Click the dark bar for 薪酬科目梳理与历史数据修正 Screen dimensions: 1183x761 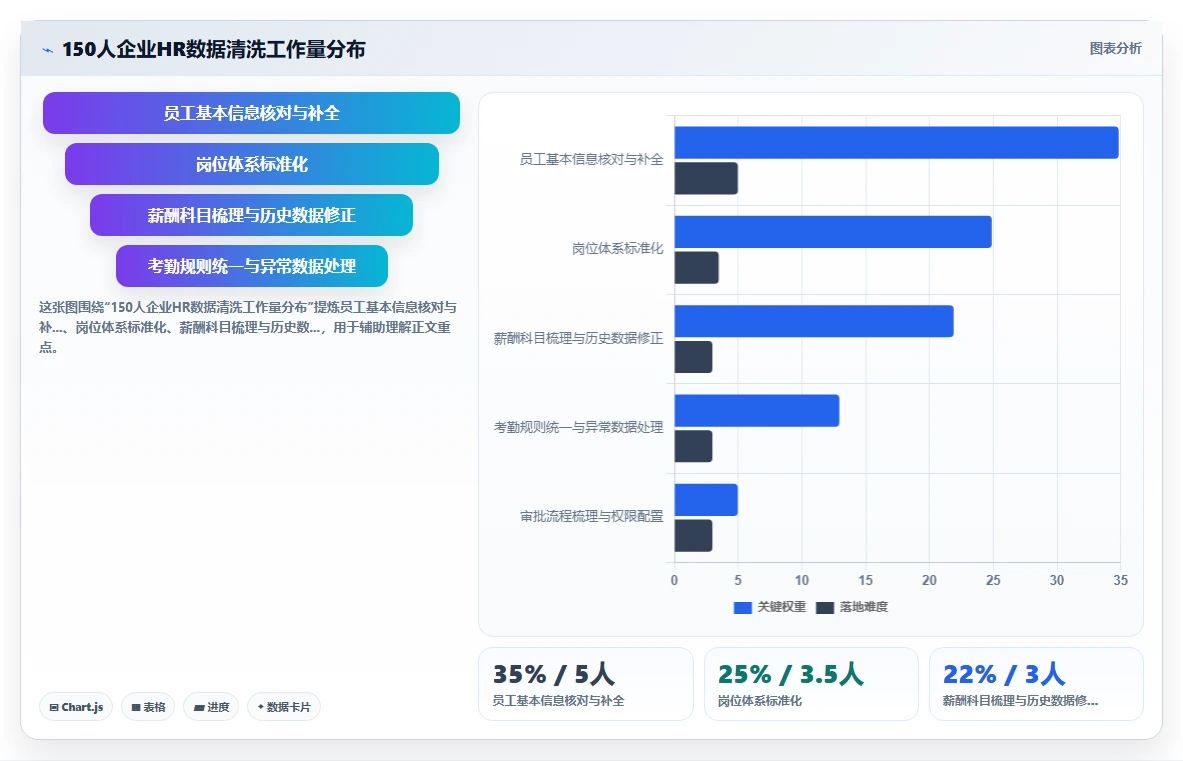(x=693, y=357)
